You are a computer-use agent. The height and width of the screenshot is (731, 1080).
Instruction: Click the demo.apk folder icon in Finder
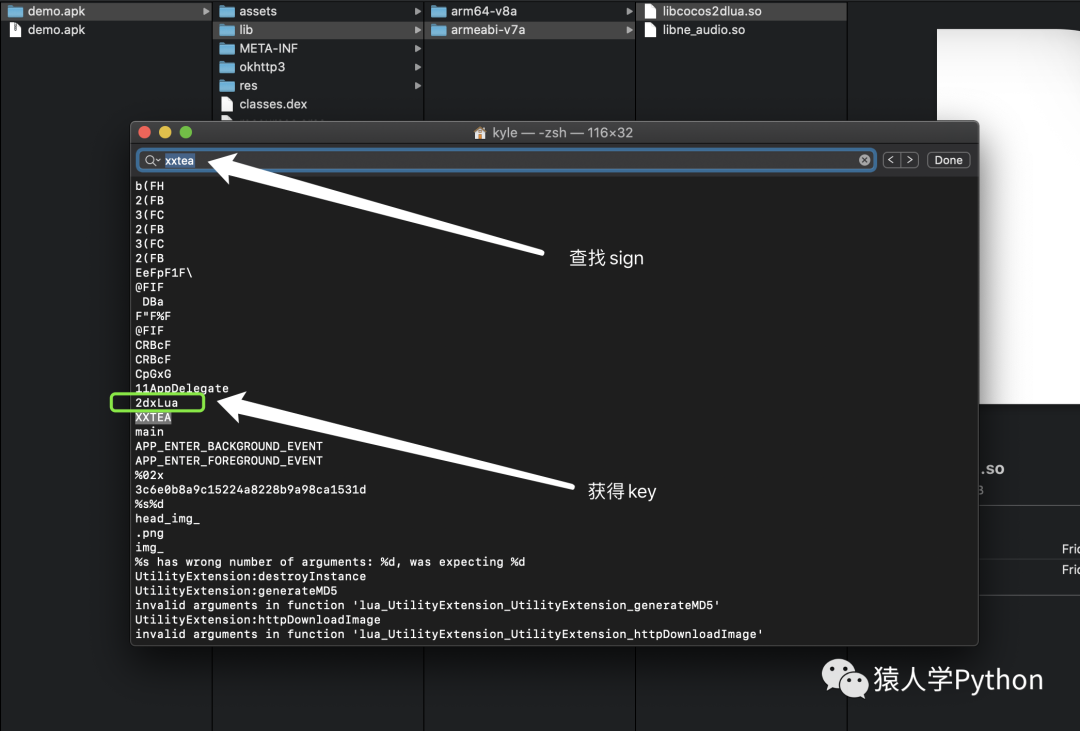click(15, 11)
